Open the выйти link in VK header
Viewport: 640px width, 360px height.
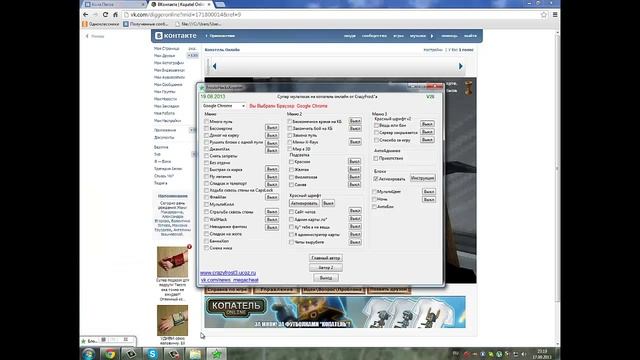(x=470, y=36)
